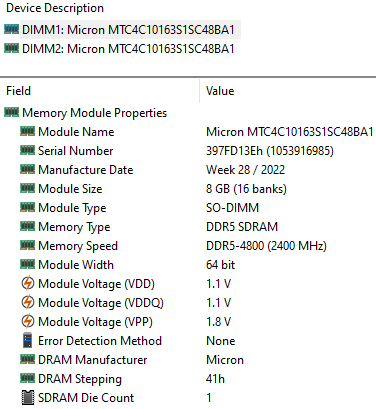Click the value 1.8 V

tap(218, 322)
